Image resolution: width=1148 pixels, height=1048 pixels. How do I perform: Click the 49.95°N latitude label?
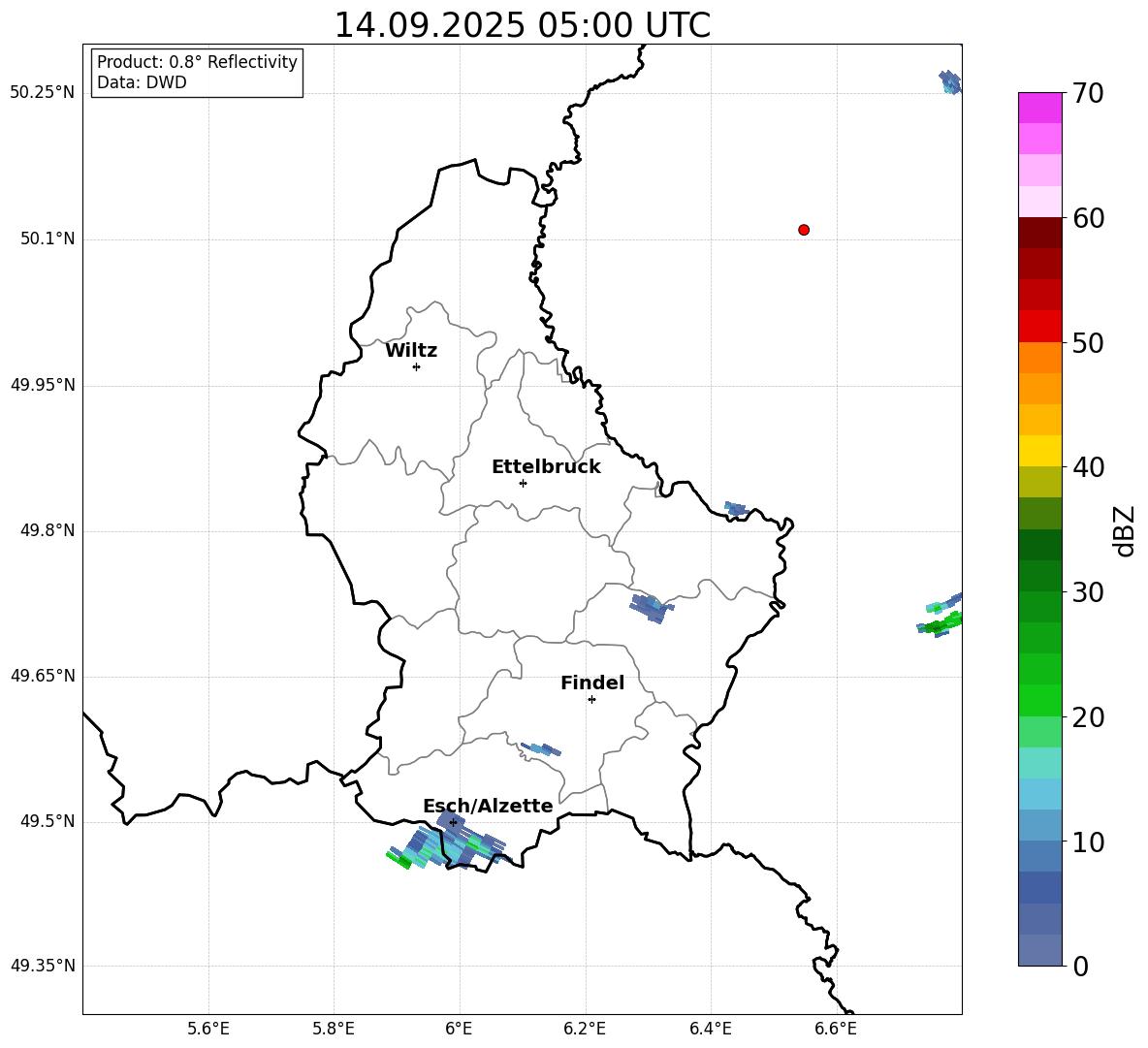(x=43, y=385)
